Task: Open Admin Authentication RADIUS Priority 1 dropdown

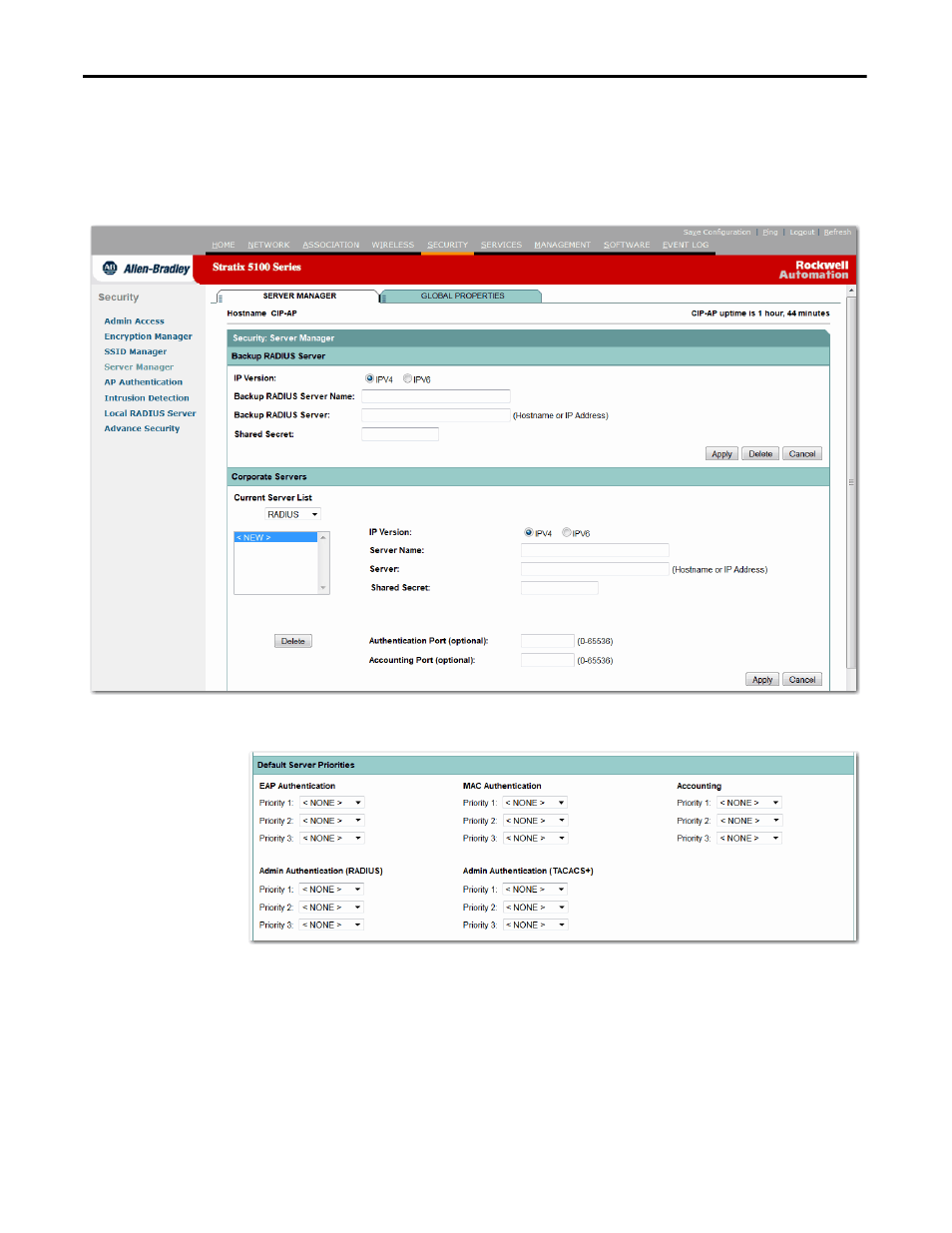Action: [x=331, y=890]
